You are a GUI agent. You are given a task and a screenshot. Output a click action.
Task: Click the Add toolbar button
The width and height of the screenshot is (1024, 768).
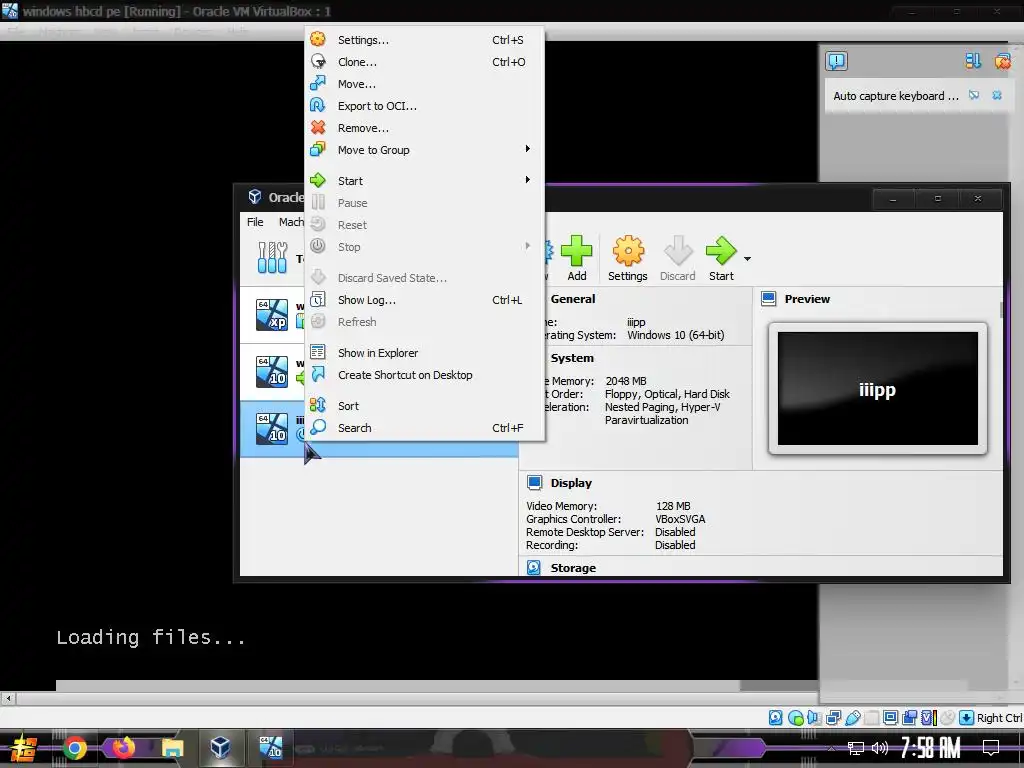(576, 258)
